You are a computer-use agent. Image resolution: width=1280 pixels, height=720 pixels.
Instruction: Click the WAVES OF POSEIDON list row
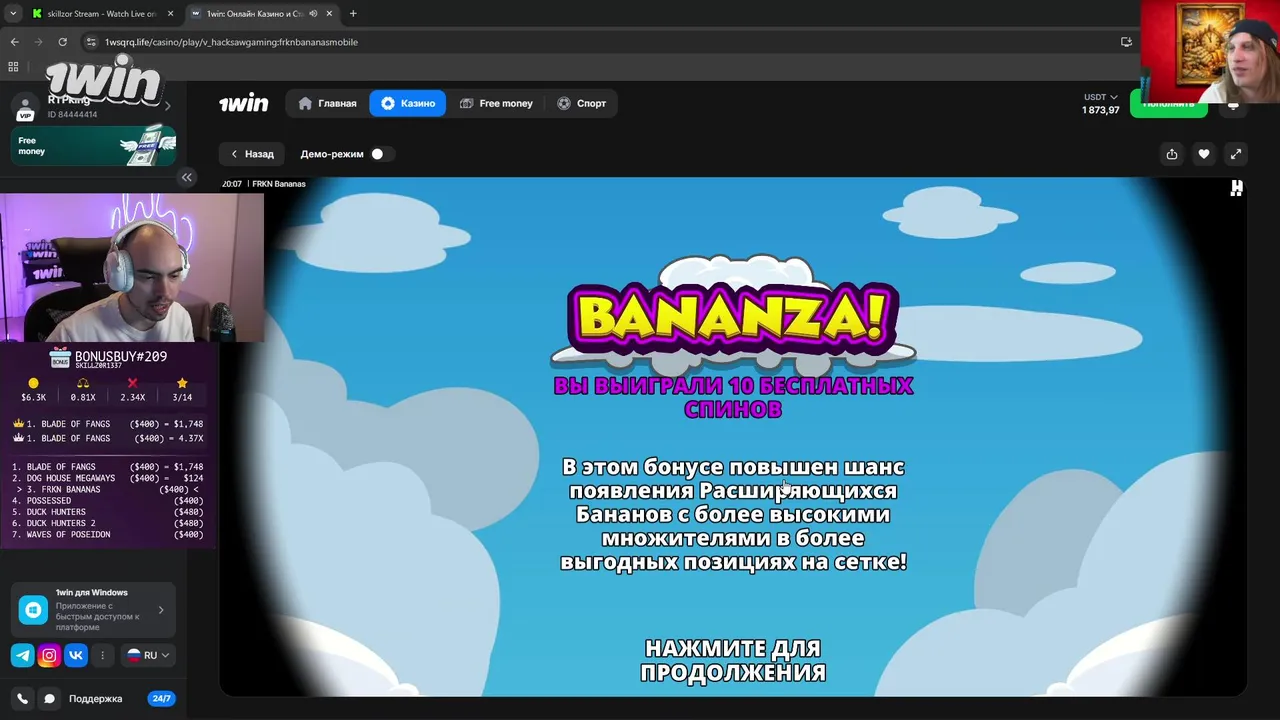[x=108, y=535]
